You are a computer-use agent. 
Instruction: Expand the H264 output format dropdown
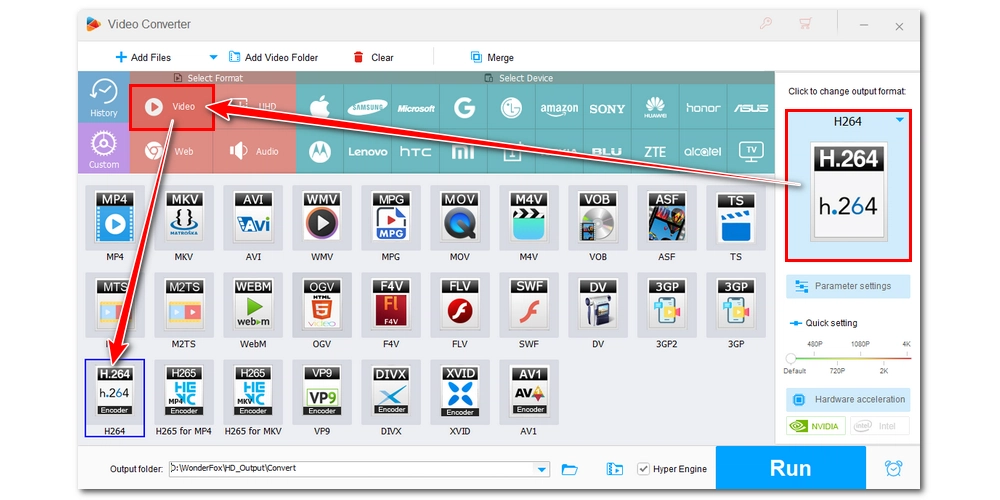point(900,120)
